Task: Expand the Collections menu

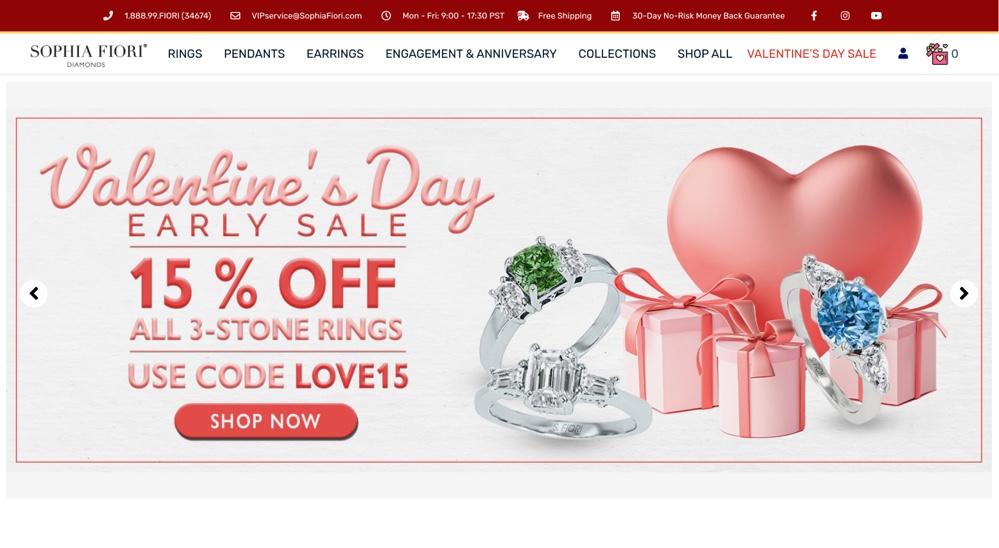Action: click(617, 54)
